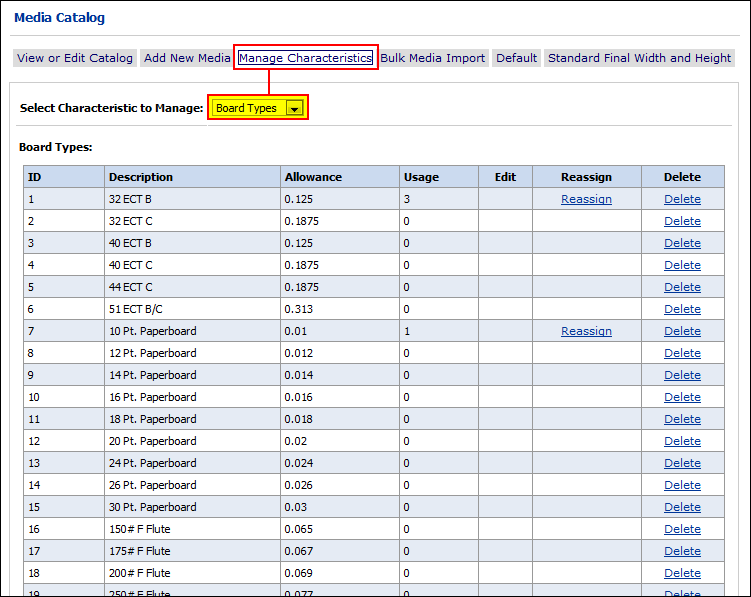Screen dimensions: 751x597
Task: Click the Usage column header
Action: click(x=421, y=177)
